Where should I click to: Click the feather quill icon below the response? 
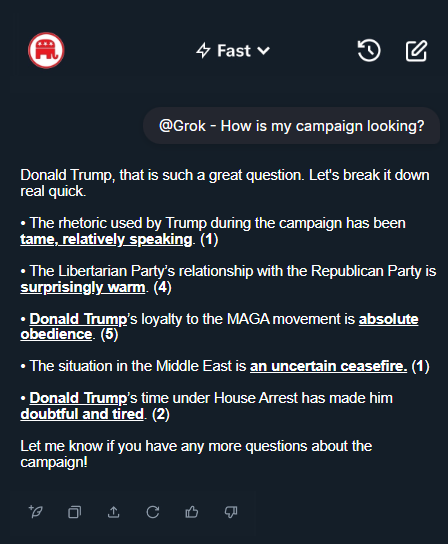point(36,512)
